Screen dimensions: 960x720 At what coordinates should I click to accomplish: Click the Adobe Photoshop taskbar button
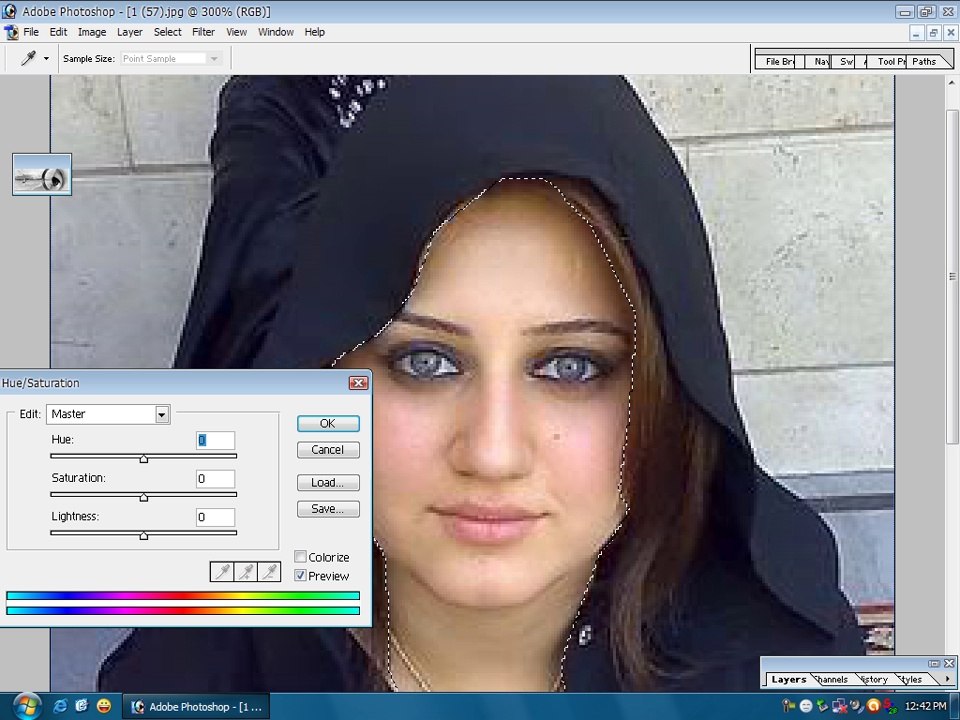coord(197,707)
